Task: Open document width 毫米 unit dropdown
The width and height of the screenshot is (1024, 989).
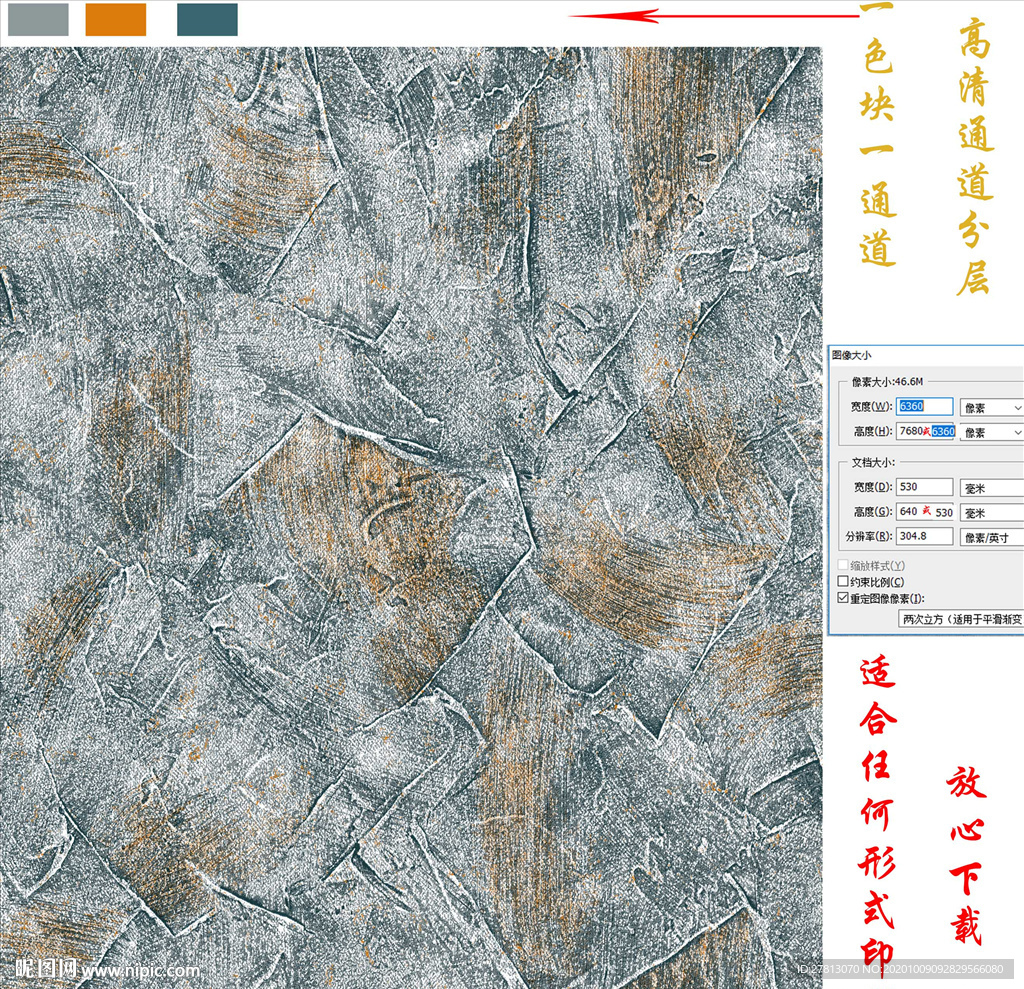Action: tap(990, 488)
